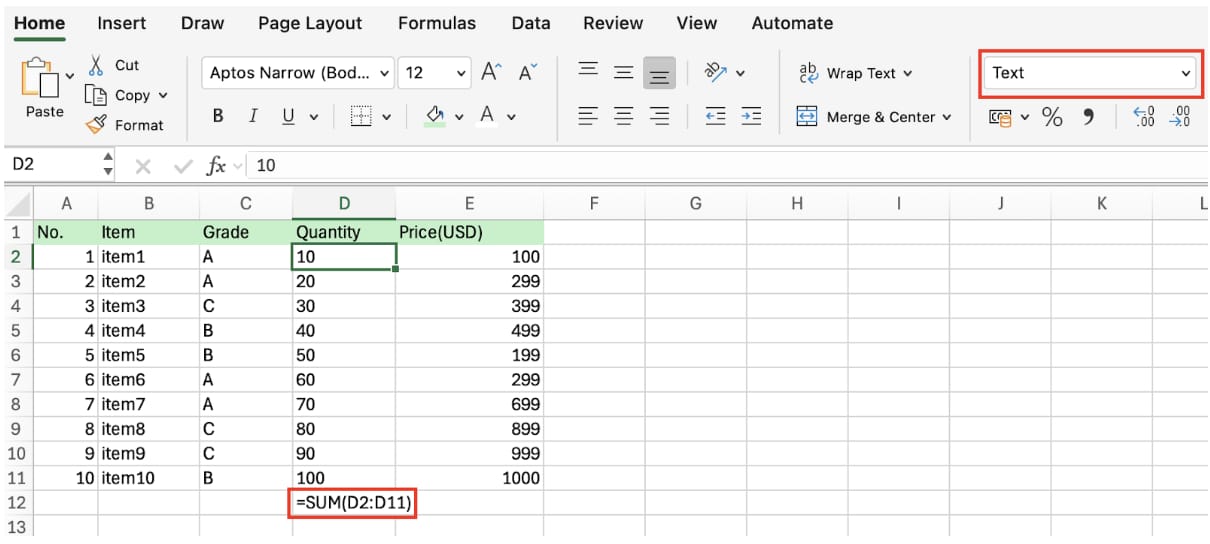Click the Increase Decimal icon
Viewport: 1210px width, 544px height.
(1144, 117)
